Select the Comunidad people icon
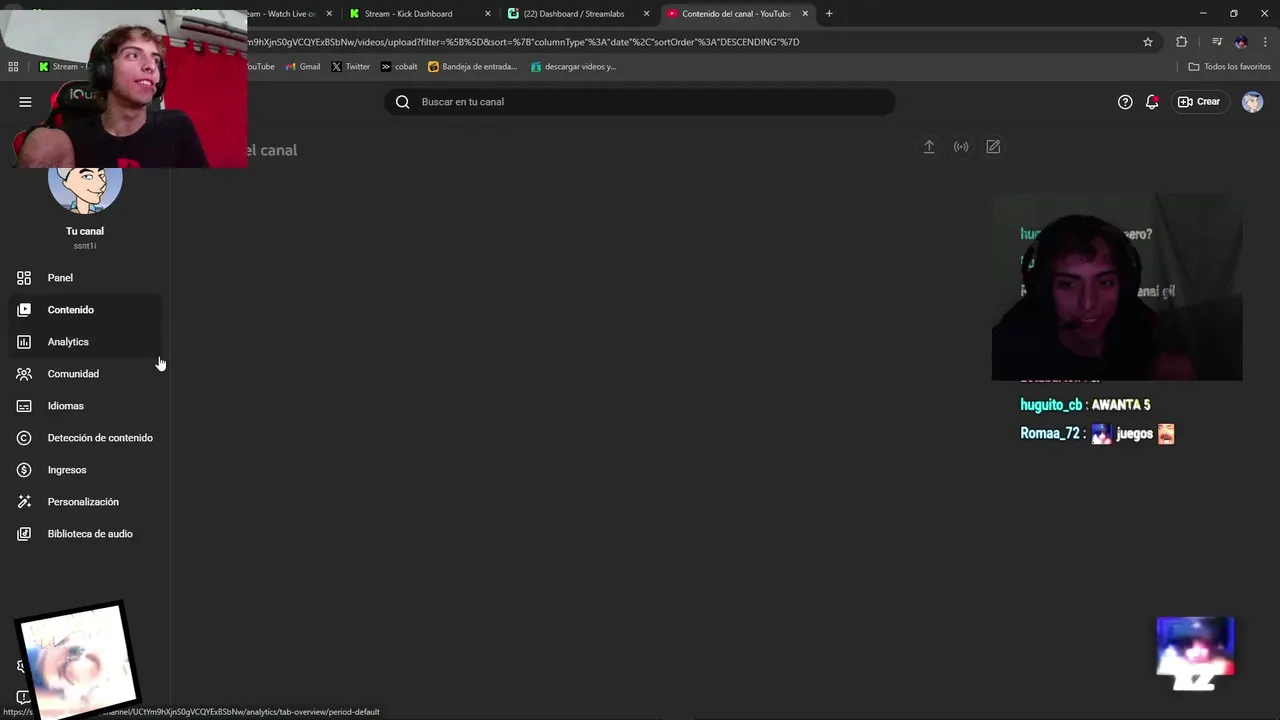Viewport: 1280px width, 720px height. [x=24, y=374]
